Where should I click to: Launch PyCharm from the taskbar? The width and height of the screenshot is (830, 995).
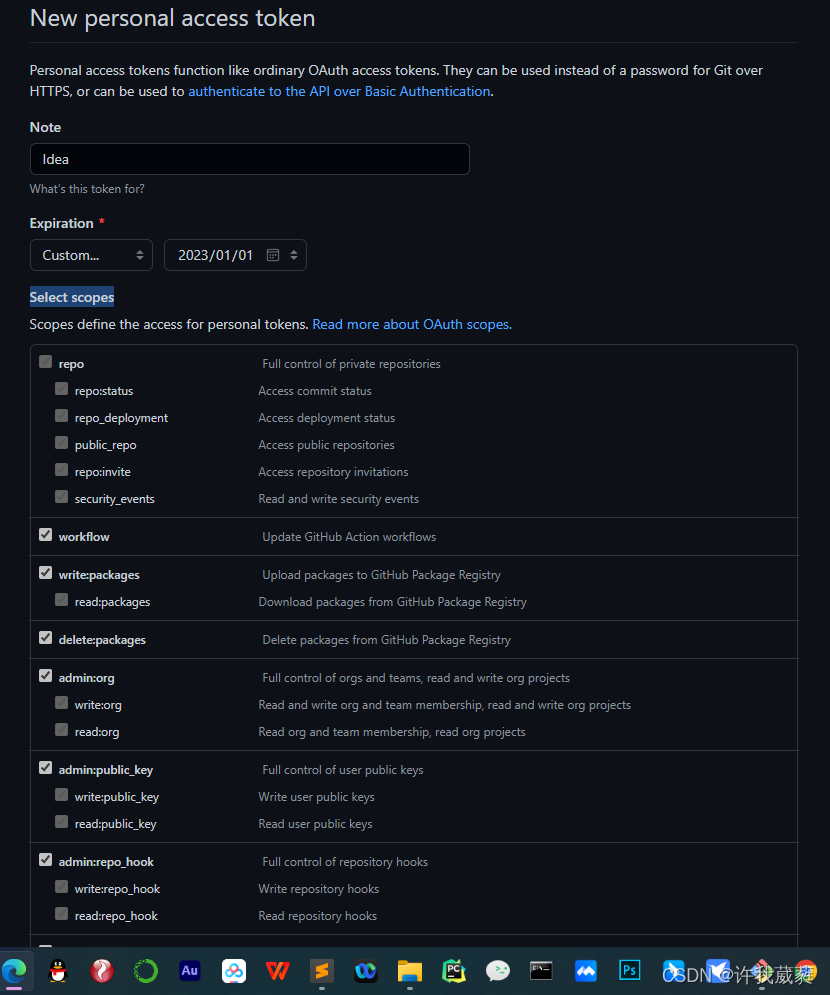coord(453,970)
